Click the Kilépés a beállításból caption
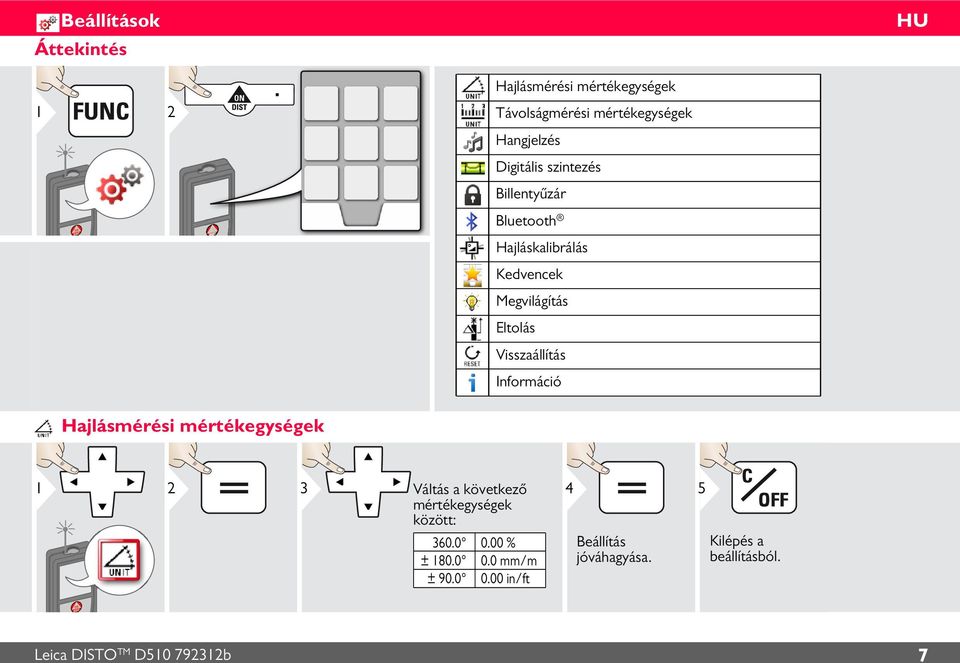Viewport: 960px width, 663px height. tap(745, 549)
